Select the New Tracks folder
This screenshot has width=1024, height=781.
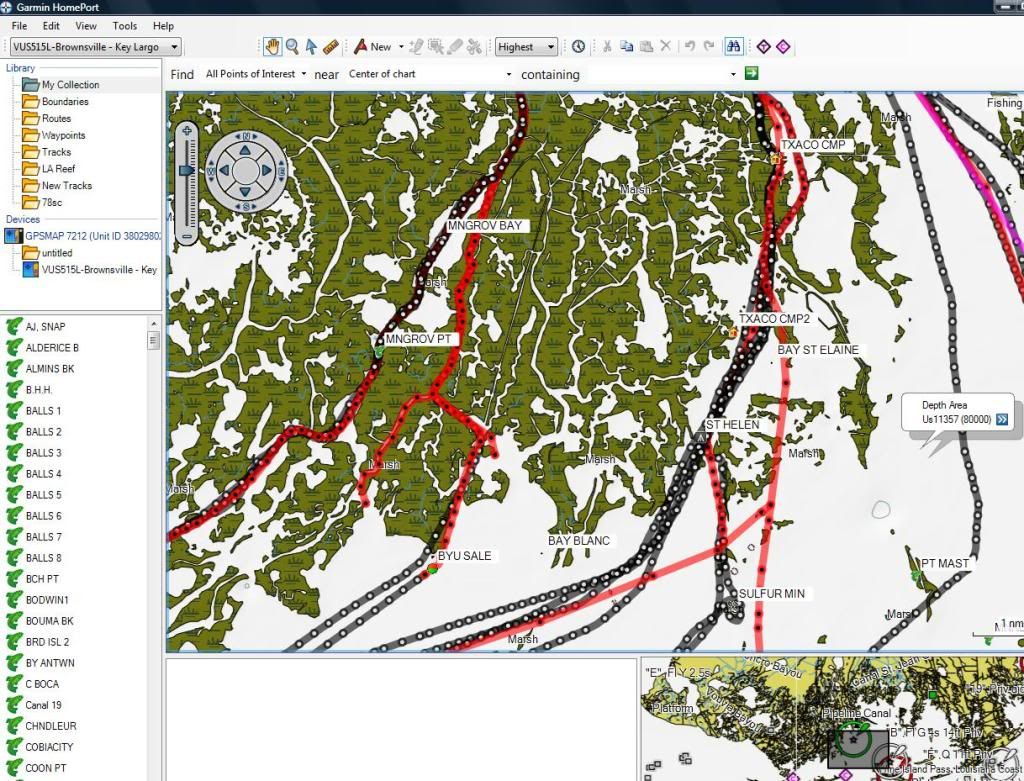[x=67, y=185]
